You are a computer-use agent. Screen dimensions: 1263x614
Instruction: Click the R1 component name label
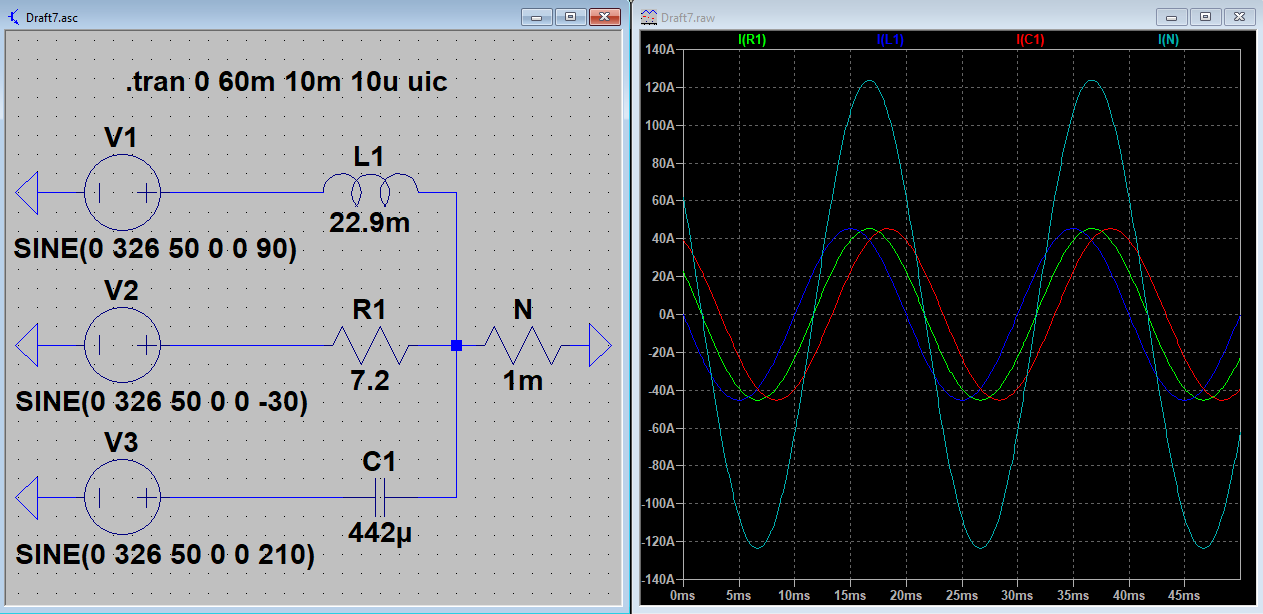pyautogui.click(x=369, y=310)
